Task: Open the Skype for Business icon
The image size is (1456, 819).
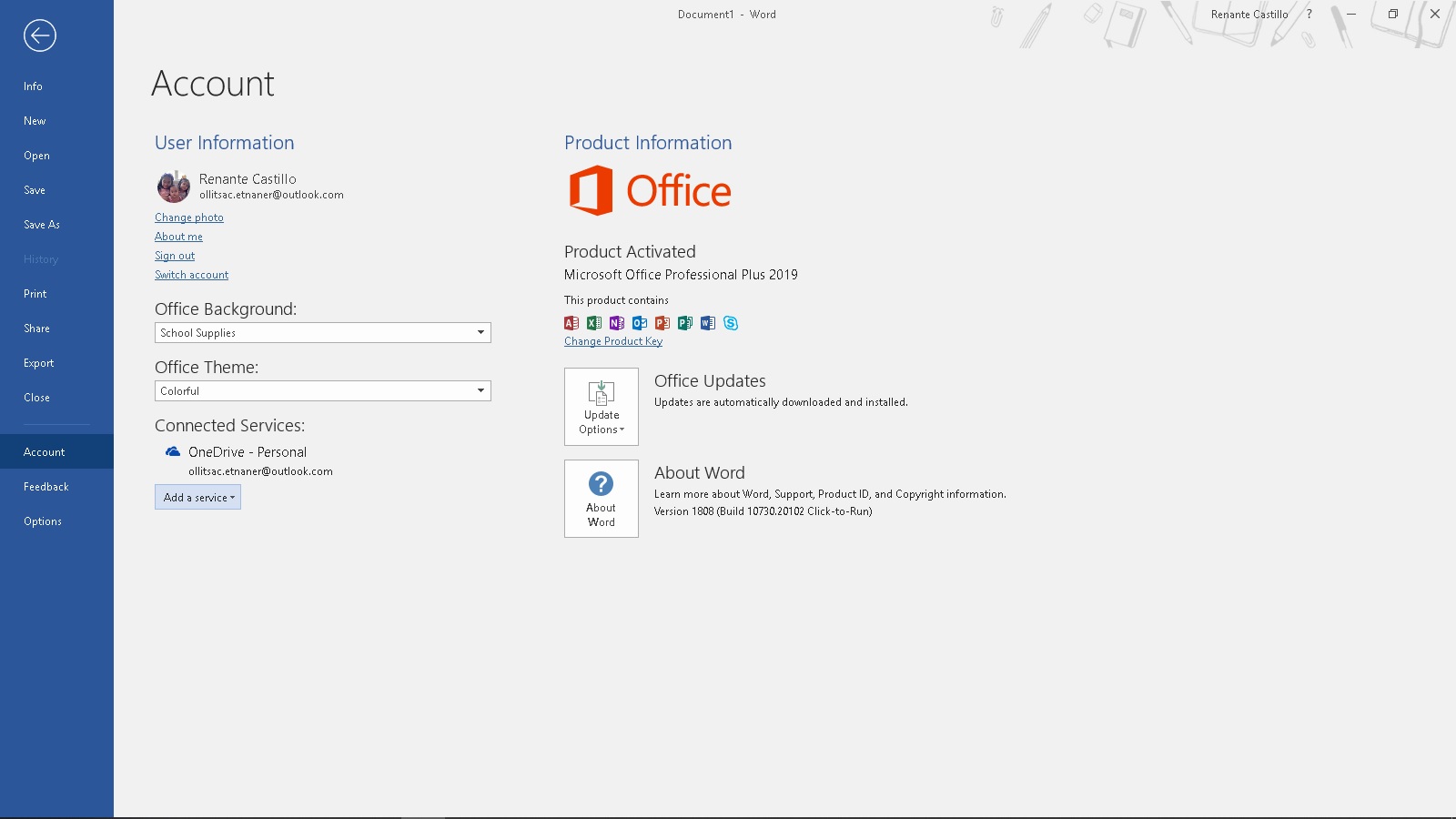Action: (731, 323)
